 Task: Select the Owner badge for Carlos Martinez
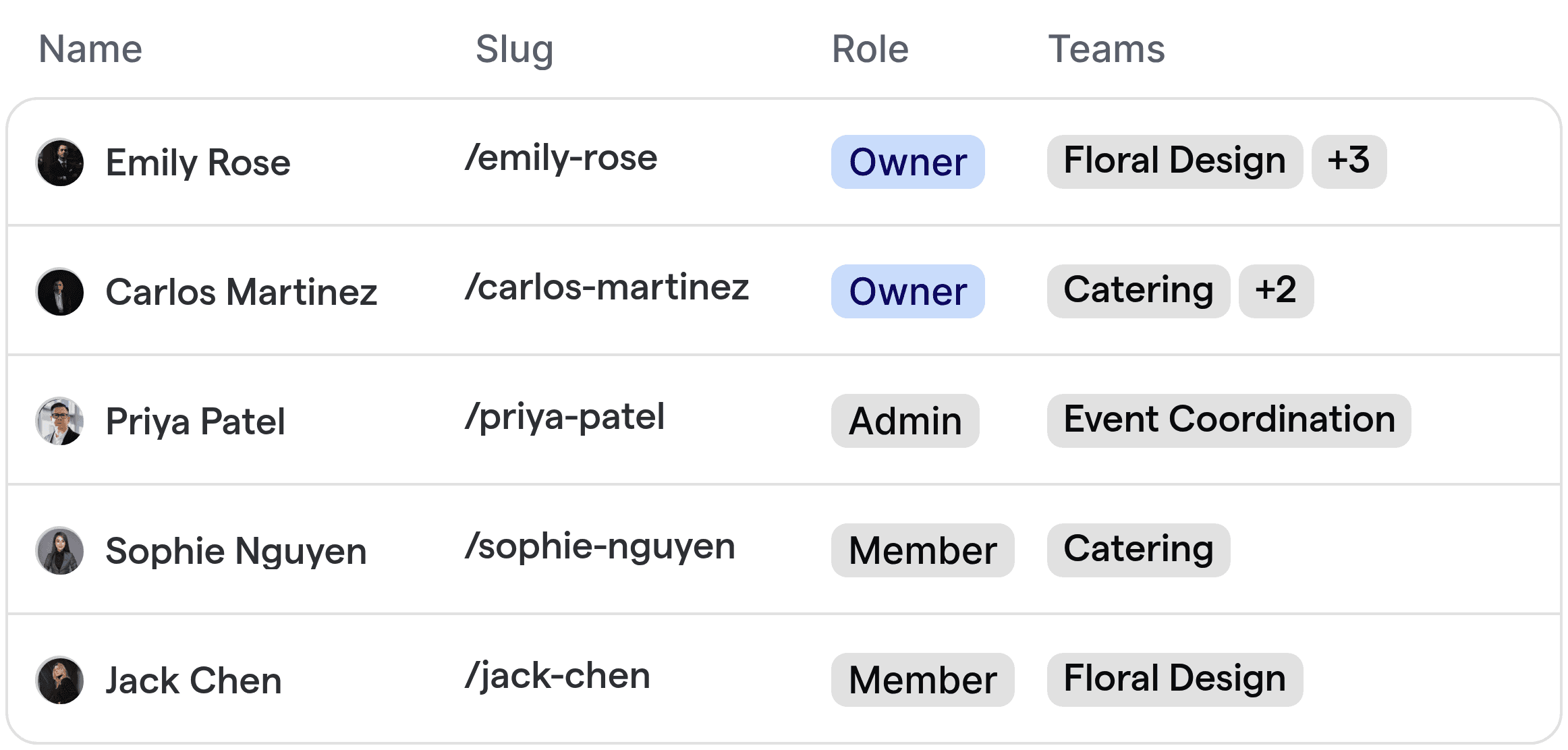click(x=907, y=291)
